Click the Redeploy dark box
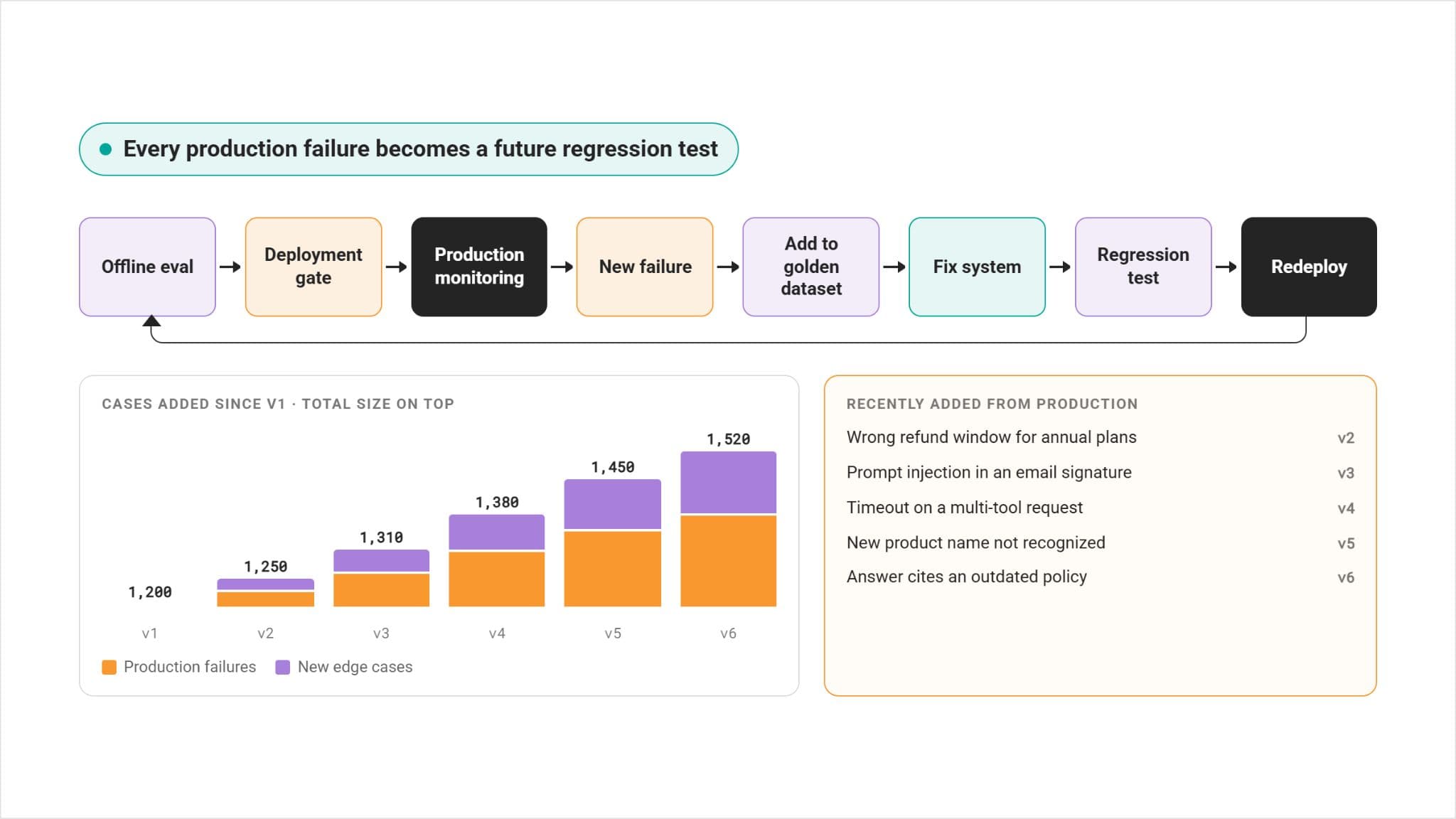1456x819 pixels. tap(1309, 267)
